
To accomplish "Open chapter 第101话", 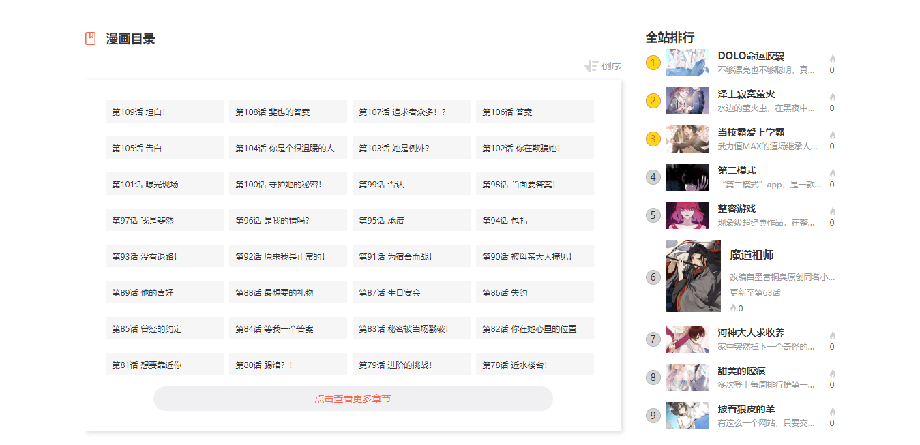I will point(165,184).
